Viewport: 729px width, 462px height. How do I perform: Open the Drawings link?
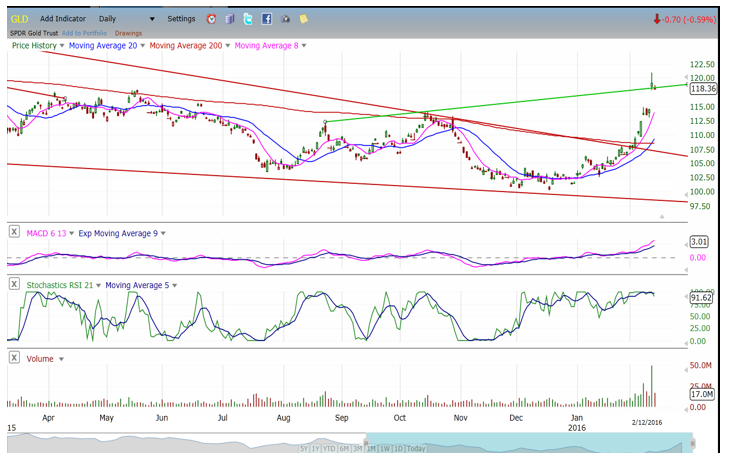[x=128, y=33]
